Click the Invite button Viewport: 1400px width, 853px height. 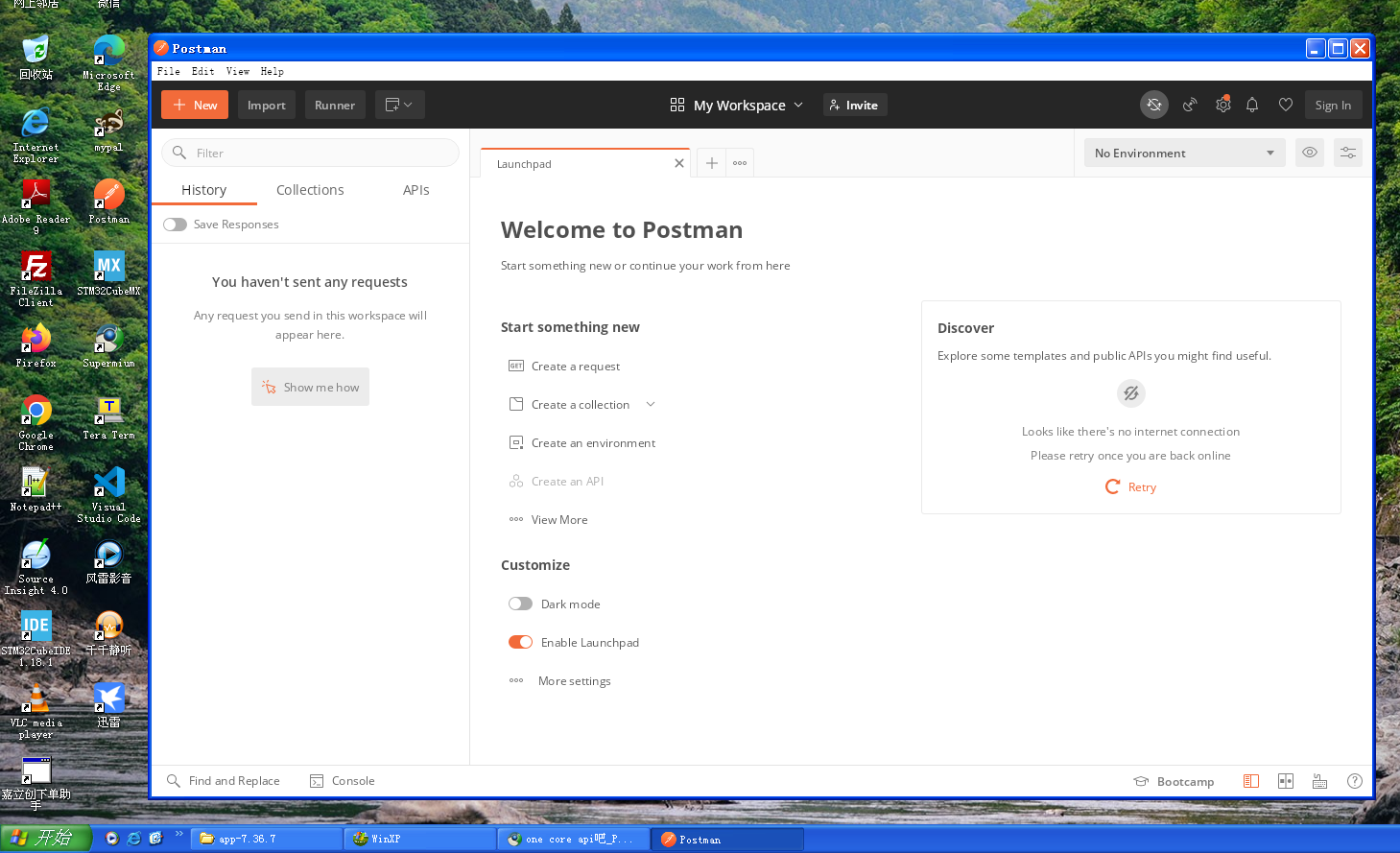pos(855,105)
